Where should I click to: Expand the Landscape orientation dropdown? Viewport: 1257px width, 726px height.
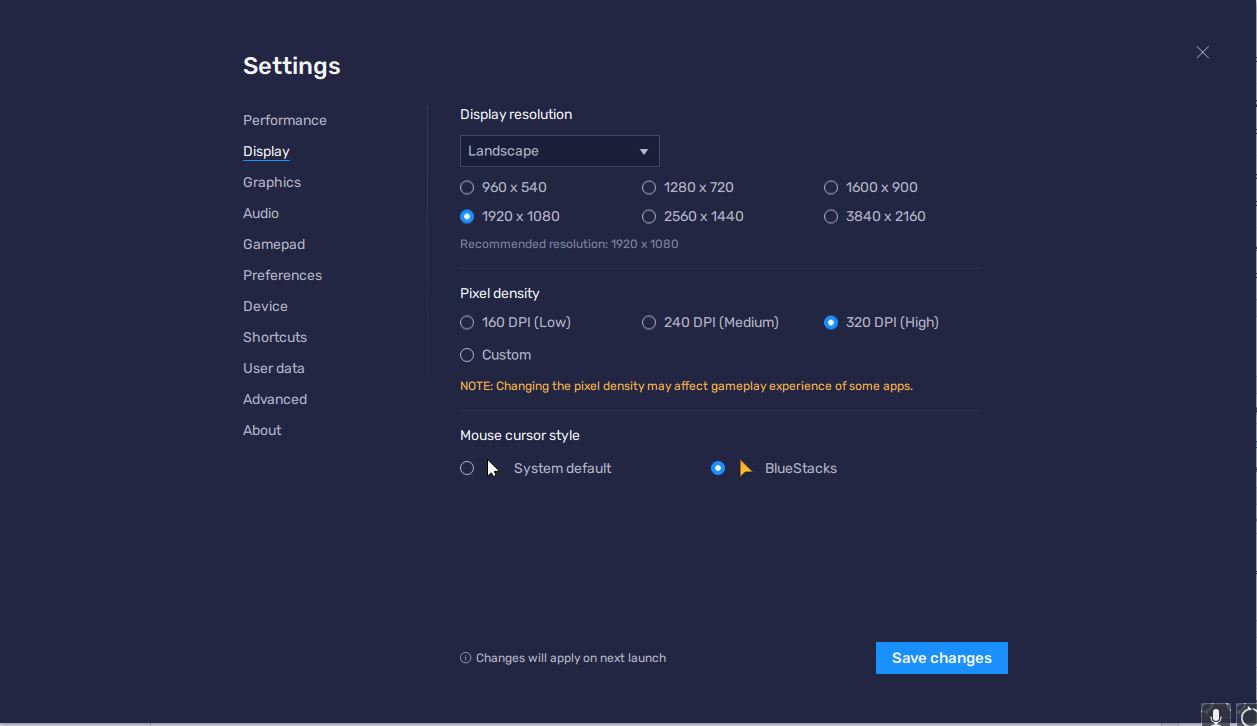coord(559,151)
